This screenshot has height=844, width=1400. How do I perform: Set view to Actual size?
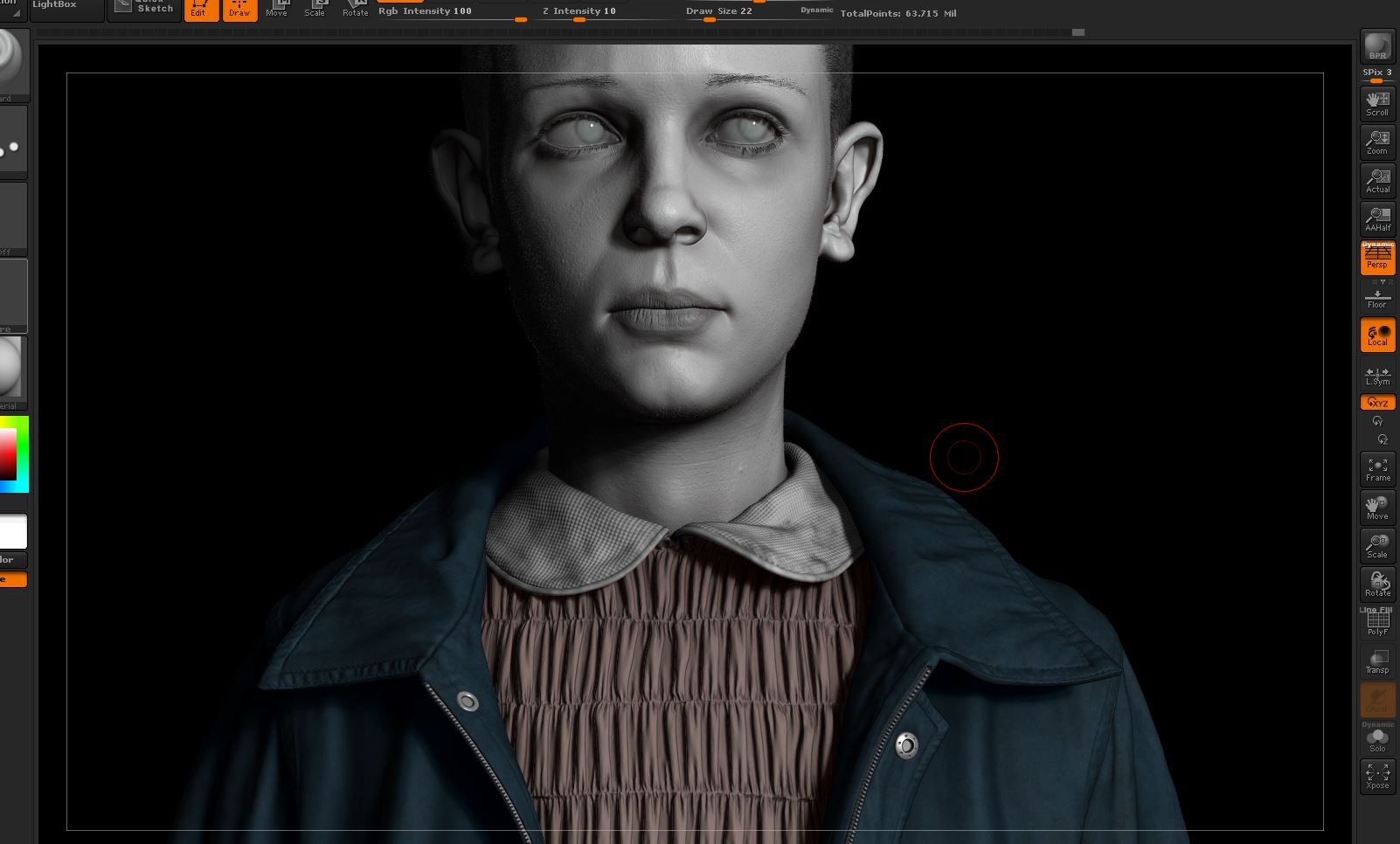(x=1377, y=180)
